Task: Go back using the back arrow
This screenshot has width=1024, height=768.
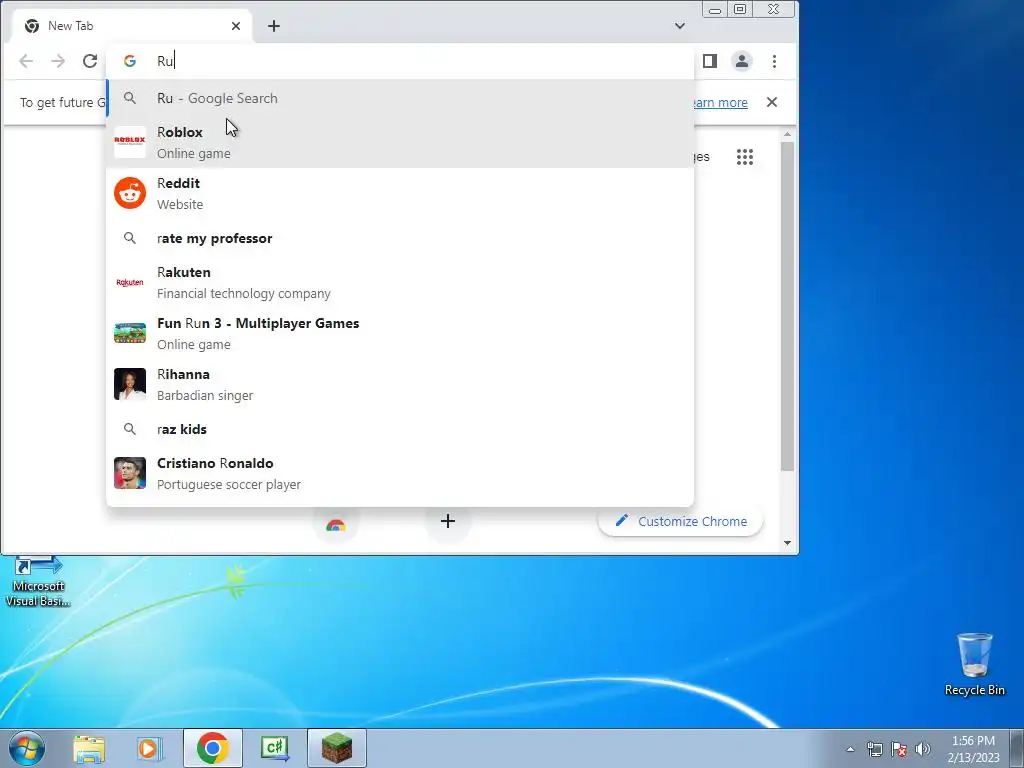Action: tap(26, 61)
